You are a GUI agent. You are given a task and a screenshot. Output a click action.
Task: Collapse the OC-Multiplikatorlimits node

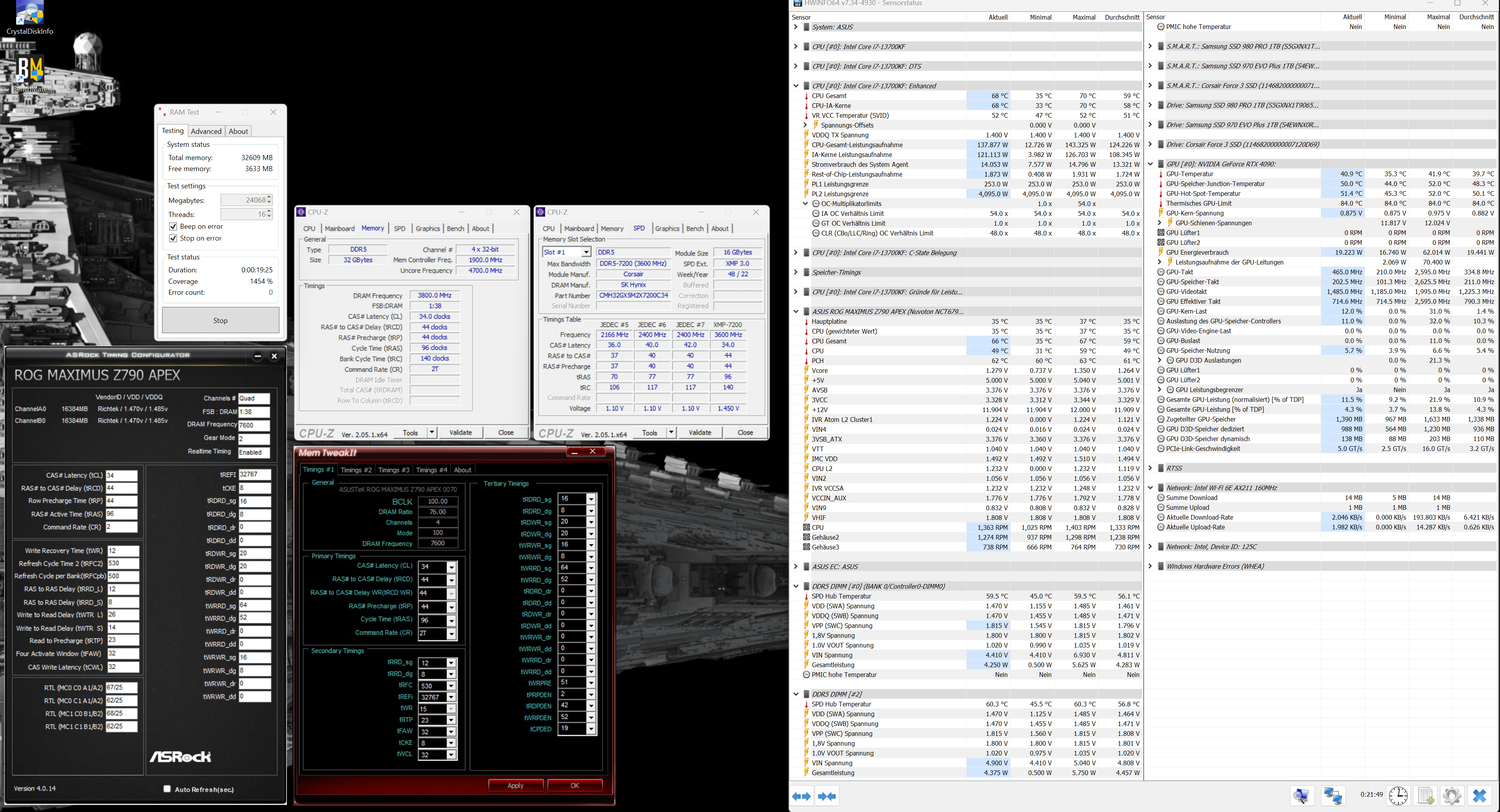pos(805,204)
